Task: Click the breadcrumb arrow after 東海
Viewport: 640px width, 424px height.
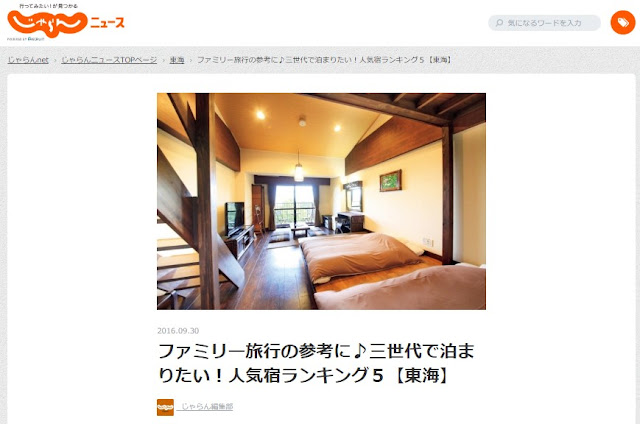Action: tap(191, 60)
